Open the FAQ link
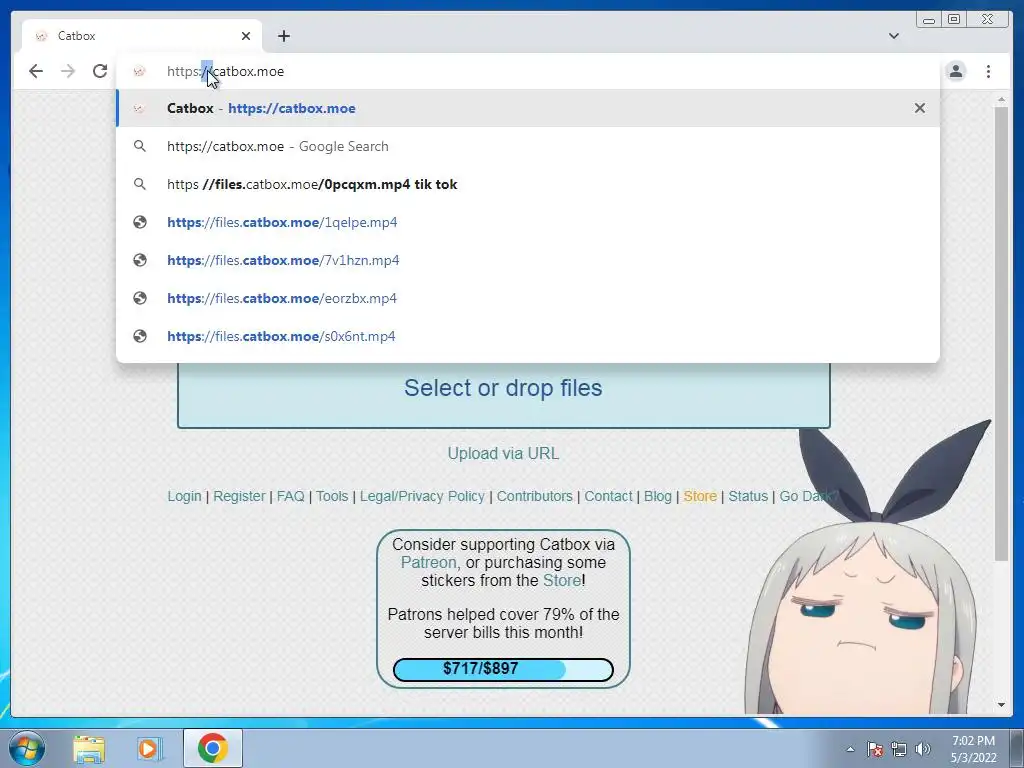1024x768 pixels. 291,496
